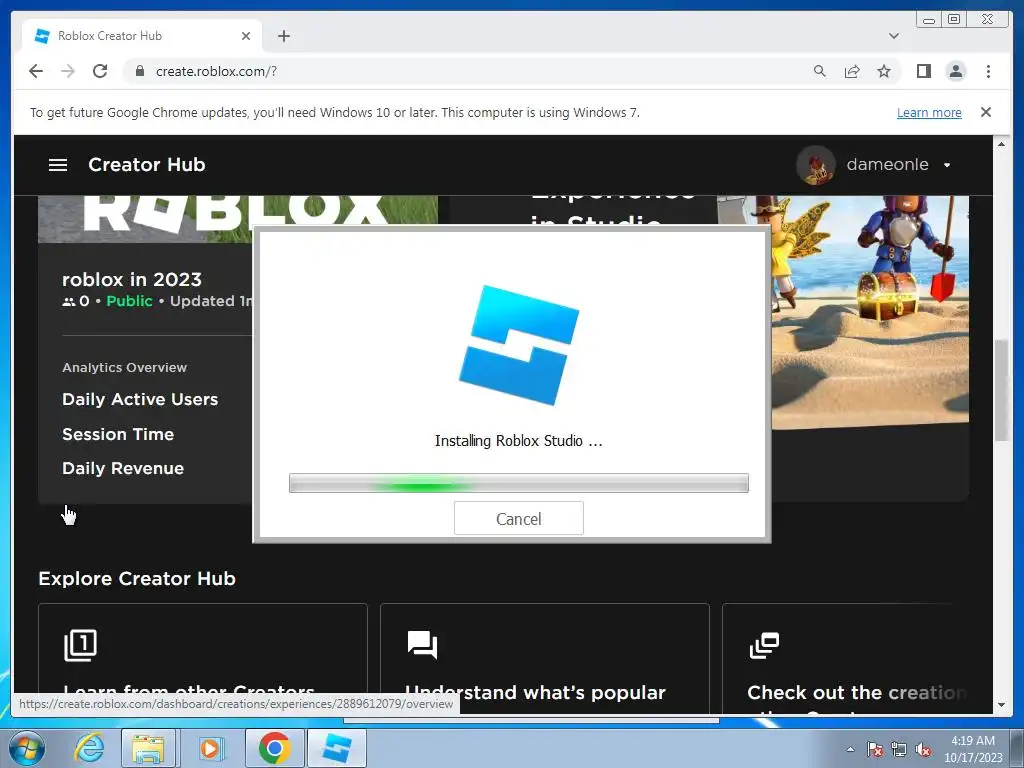This screenshot has height=768, width=1024.
Task: Click the Check out the creations stacked icon
Action: (x=764, y=645)
